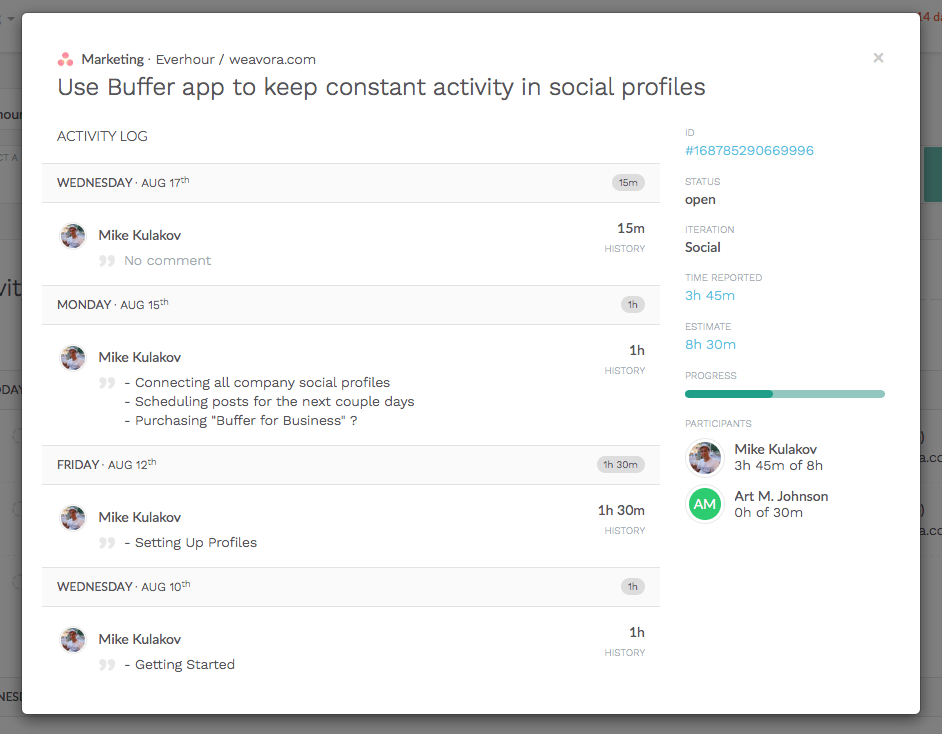Click the 3h 45m time reported link
The height and width of the screenshot is (734, 942).
[x=710, y=296]
